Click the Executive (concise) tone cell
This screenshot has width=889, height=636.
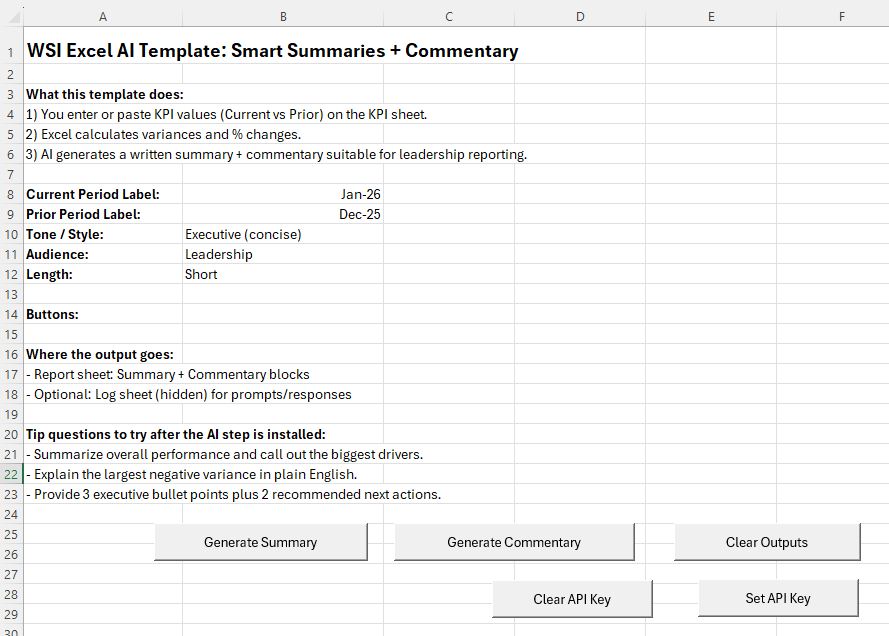click(283, 234)
